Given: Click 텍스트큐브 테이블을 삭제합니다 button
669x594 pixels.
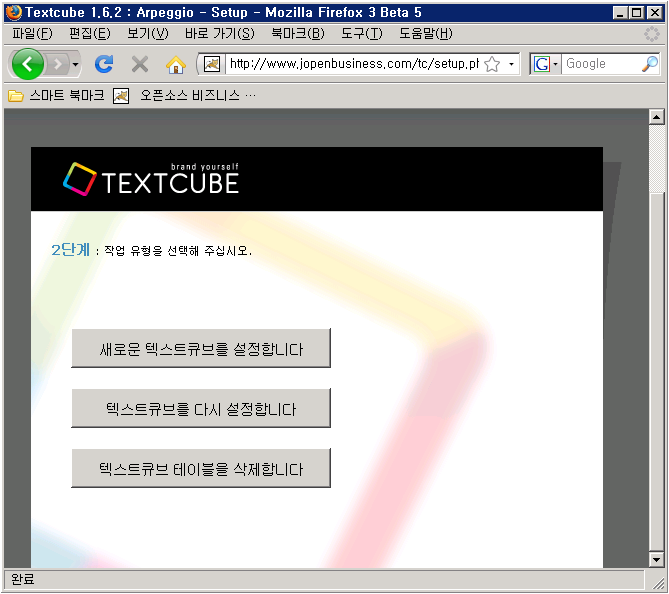Looking at the screenshot, I should (201, 468).
